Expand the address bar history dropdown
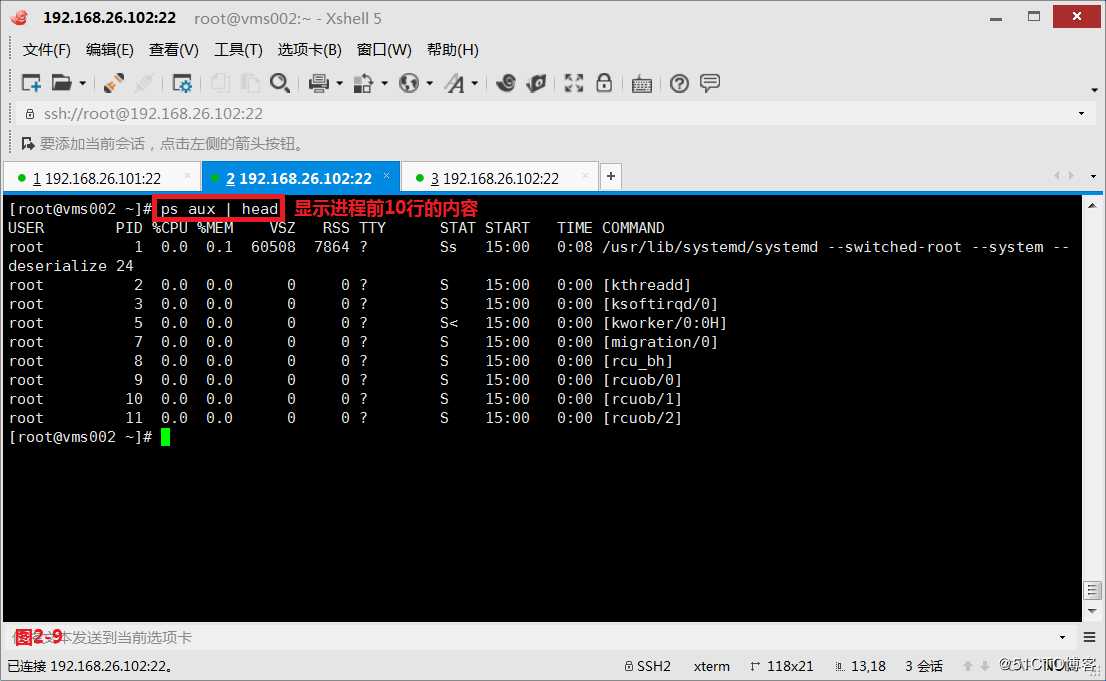Viewport: 1106px width, 681px height. coord(1081,114)
